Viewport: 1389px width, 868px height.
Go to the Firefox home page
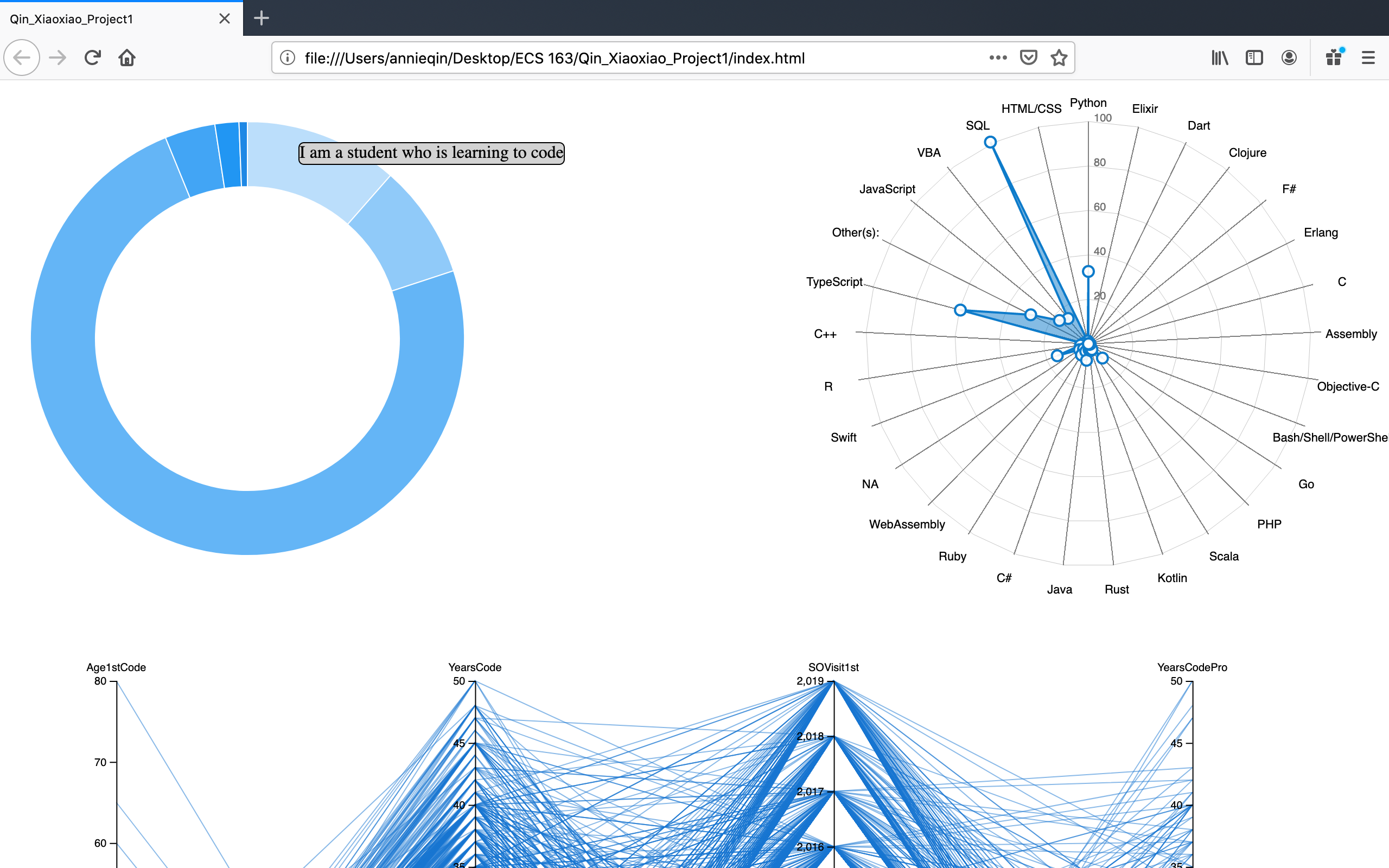coord(127,58)
